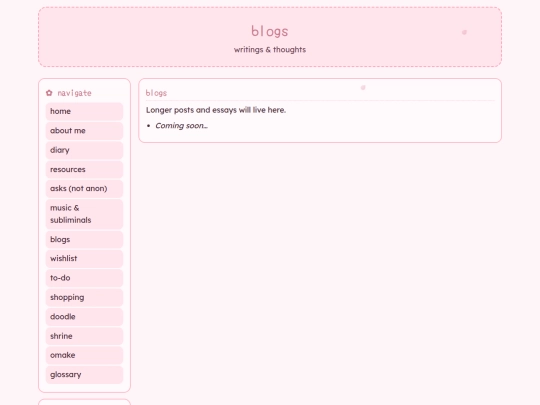The image size is (540, 405).
Task: Open the home navigation link
Action: (x=84, y=111)
